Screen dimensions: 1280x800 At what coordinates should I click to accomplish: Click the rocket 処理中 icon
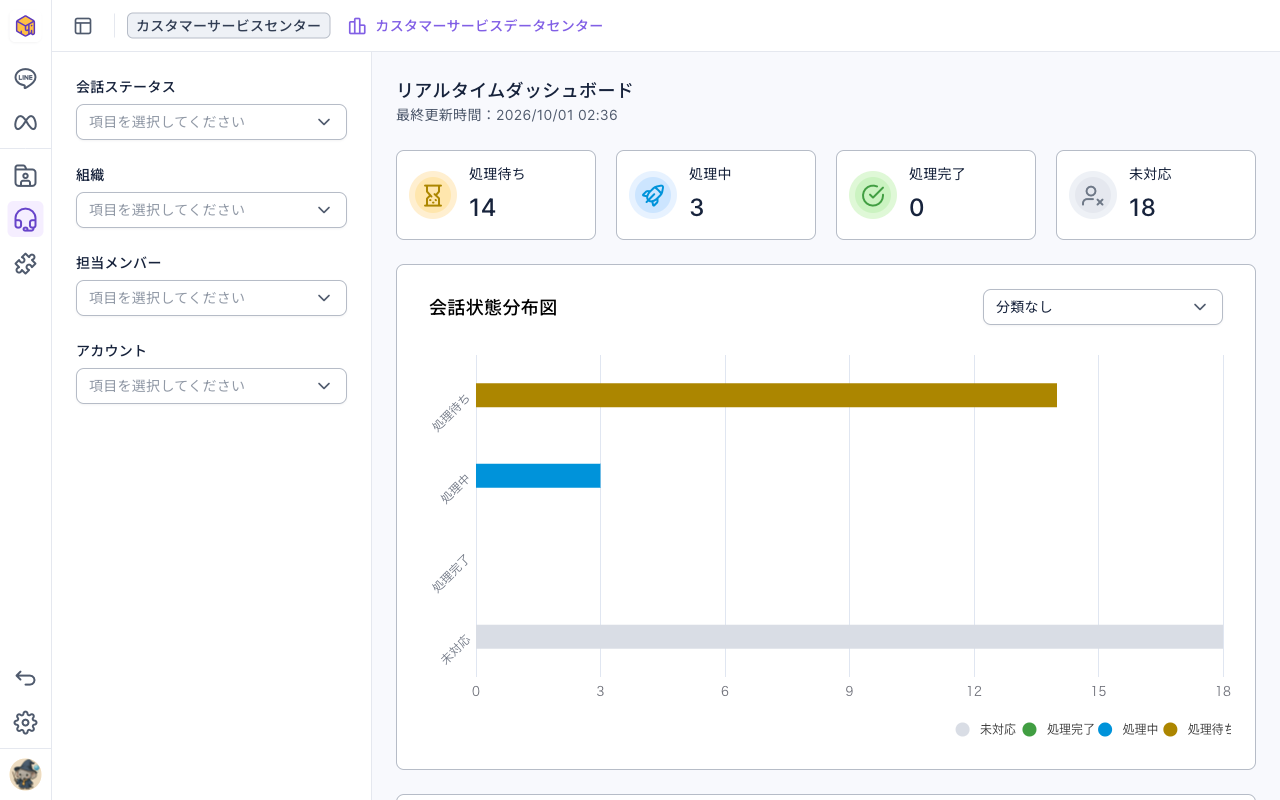pyautogui.click(x=653, y=195)
